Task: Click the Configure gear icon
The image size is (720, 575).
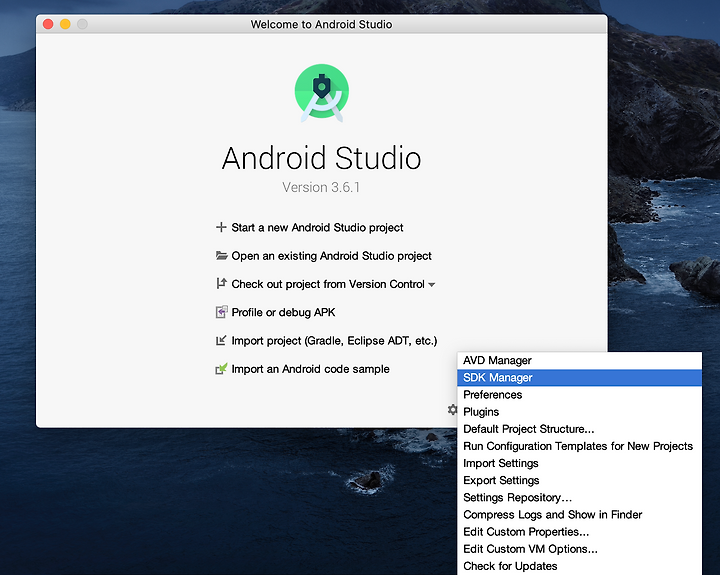Action: pos(452,409)
